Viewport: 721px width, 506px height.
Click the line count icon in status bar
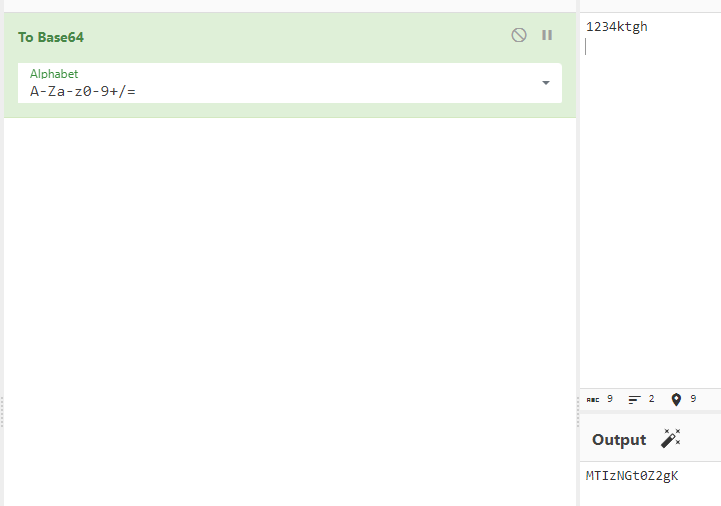pos(635,400)
